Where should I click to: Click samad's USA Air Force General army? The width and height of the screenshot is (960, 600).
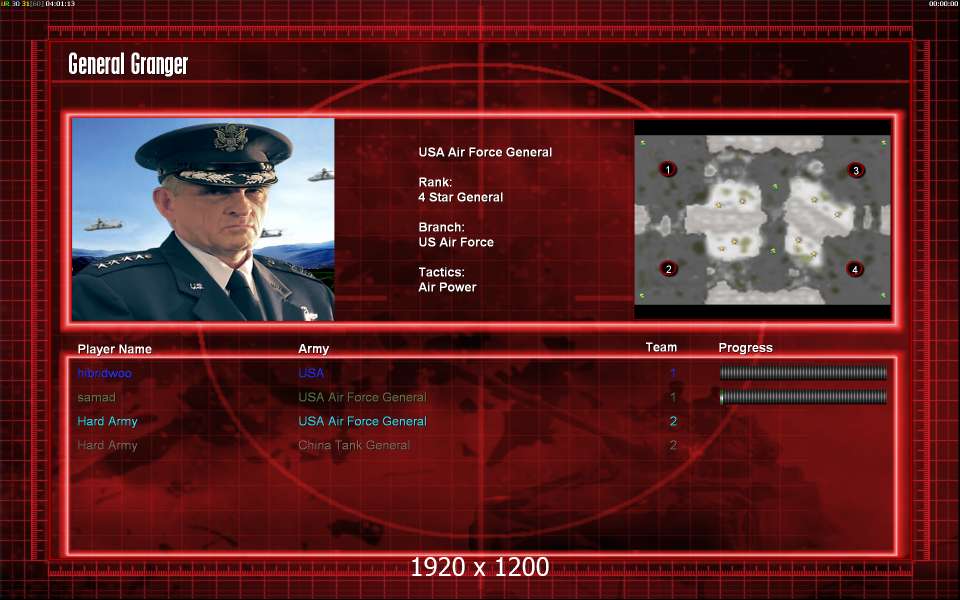(362, 397)
